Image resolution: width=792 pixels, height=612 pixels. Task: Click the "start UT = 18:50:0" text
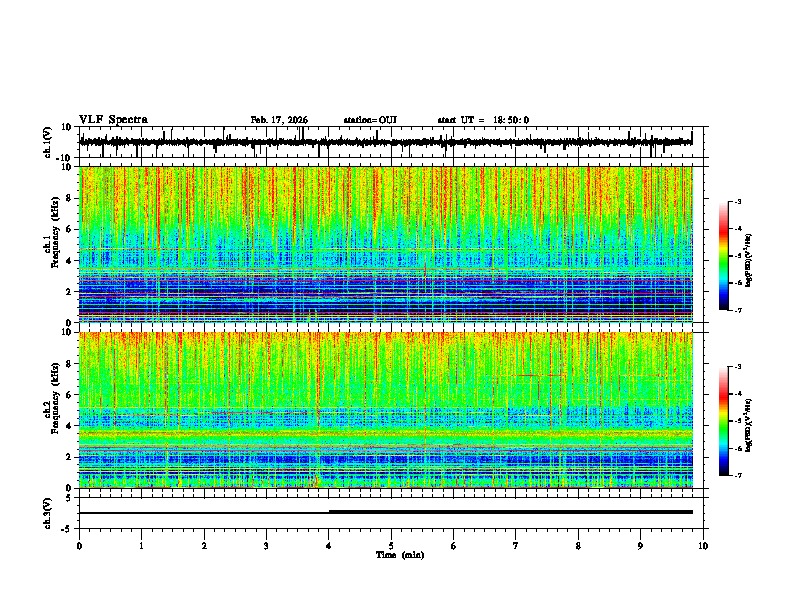tap(483, 120)
